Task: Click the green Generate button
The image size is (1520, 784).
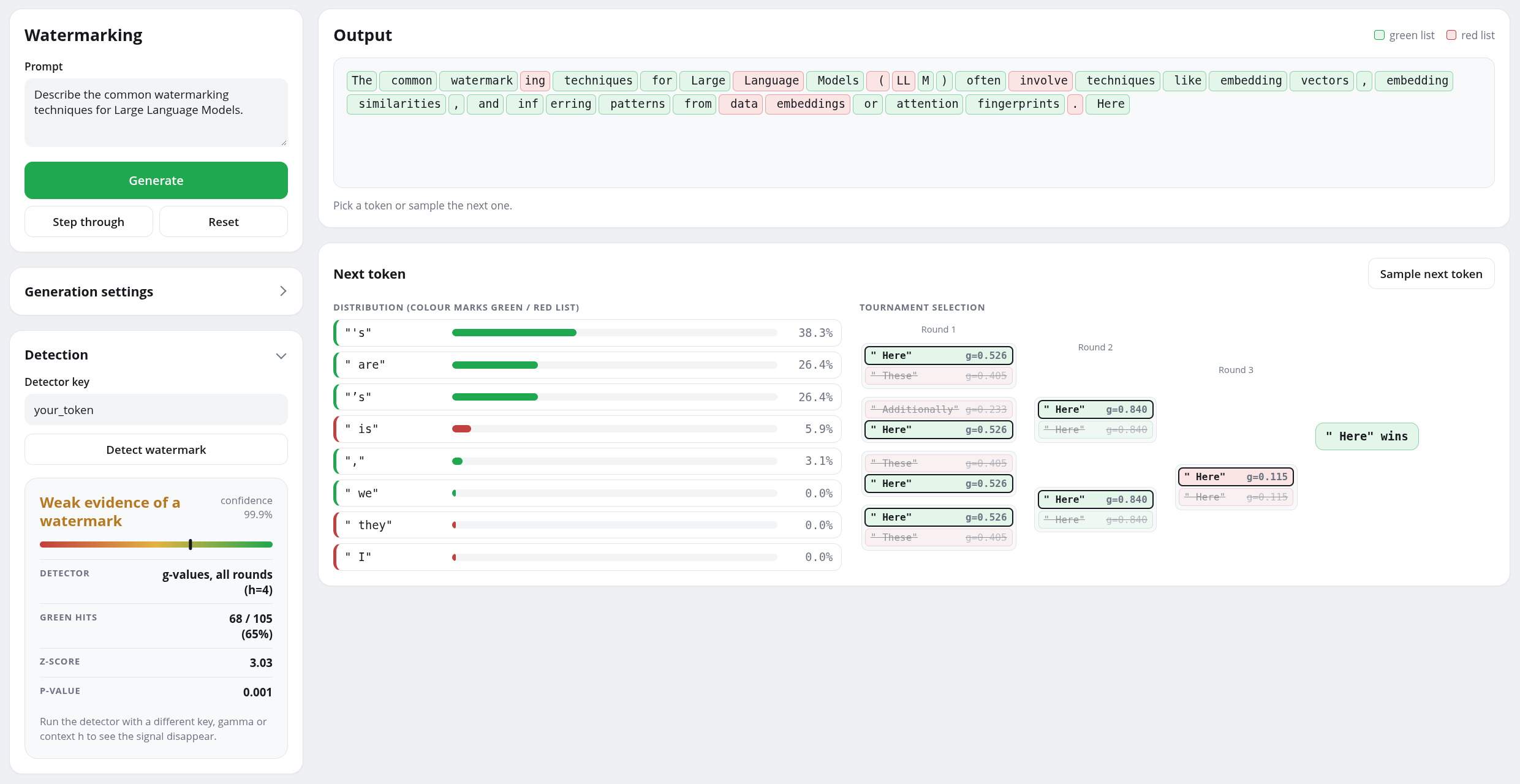Action: 156,181
